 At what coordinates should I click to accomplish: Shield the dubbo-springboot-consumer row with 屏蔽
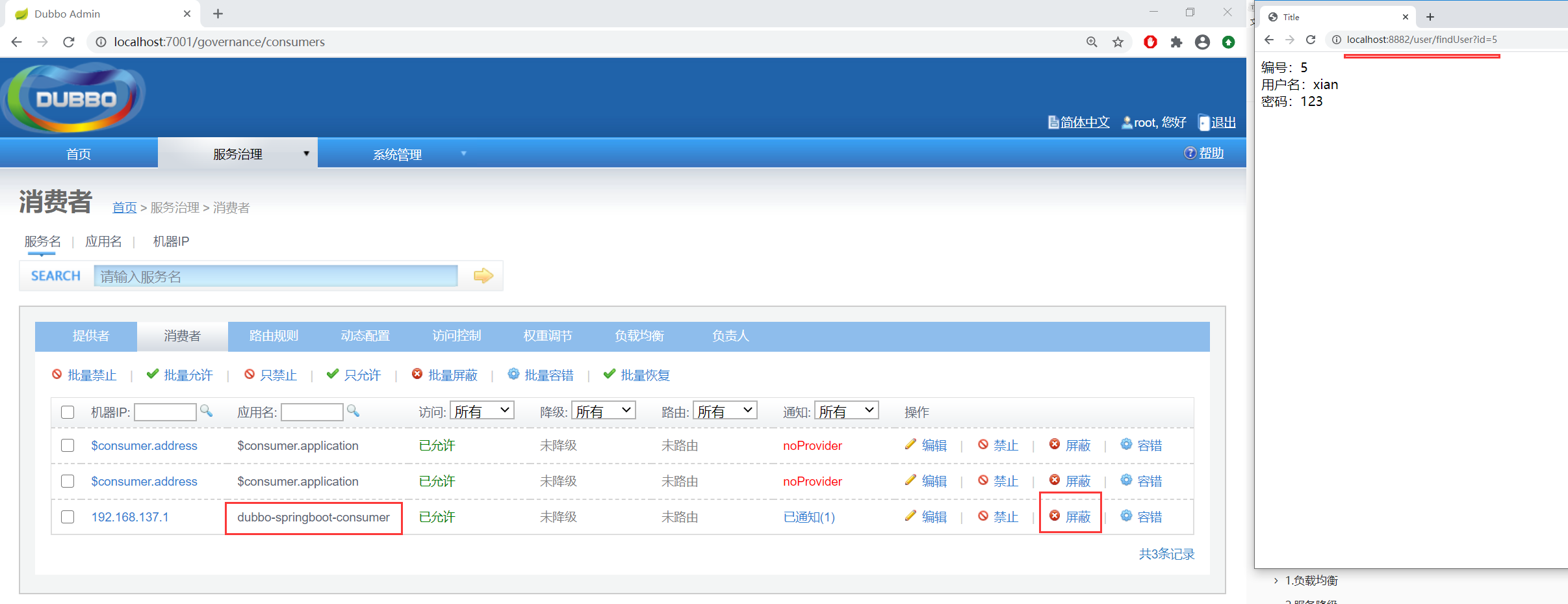click(x=1070, y=516)
